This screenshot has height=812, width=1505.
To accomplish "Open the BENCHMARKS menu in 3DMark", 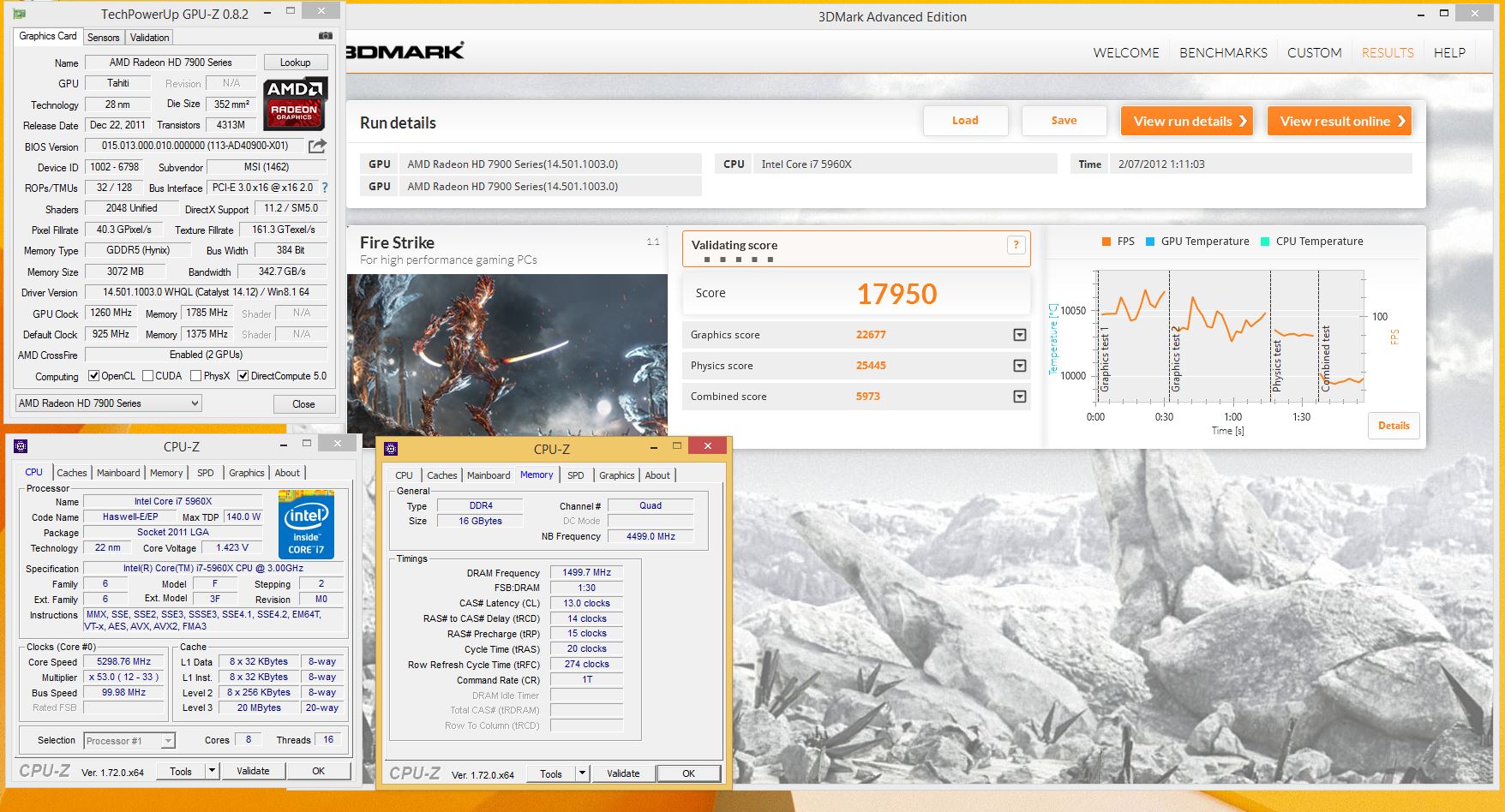I will click(1223, 53).
